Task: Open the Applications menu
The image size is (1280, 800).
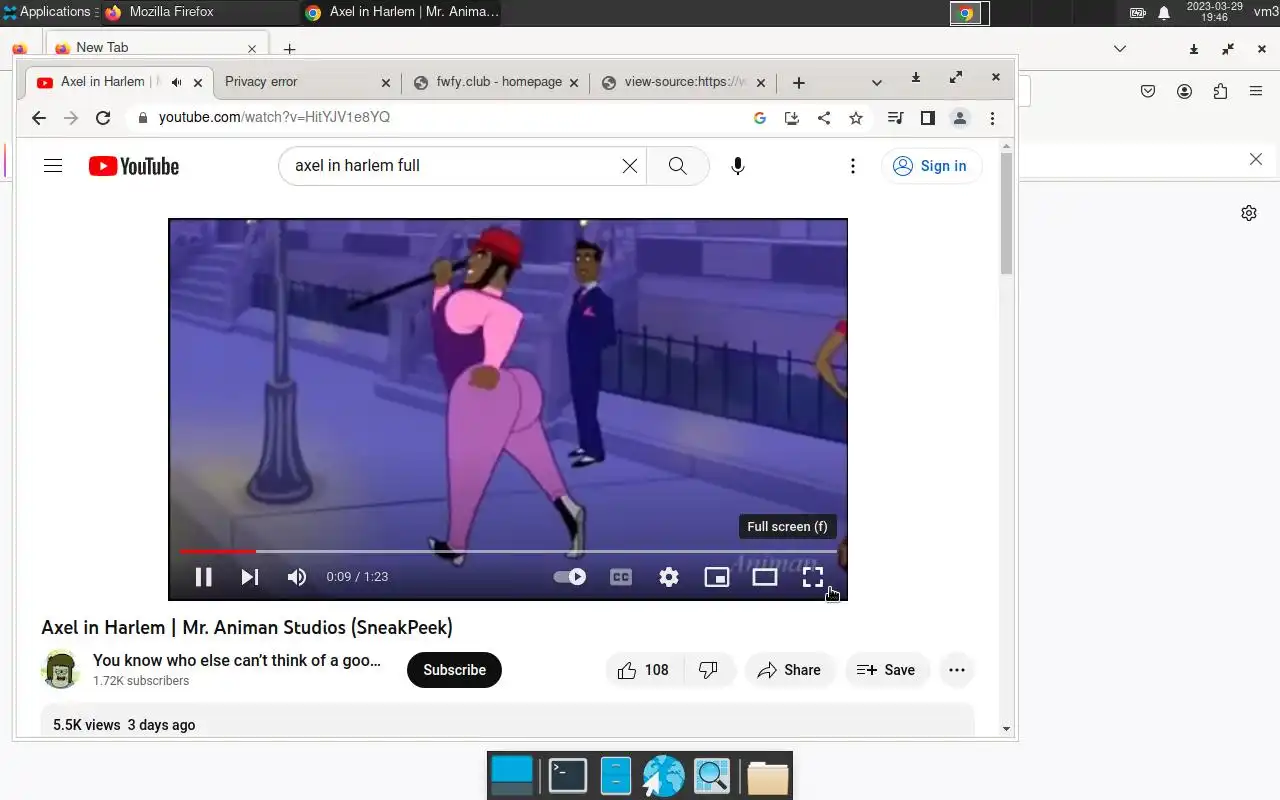Action: pos(47,12)
